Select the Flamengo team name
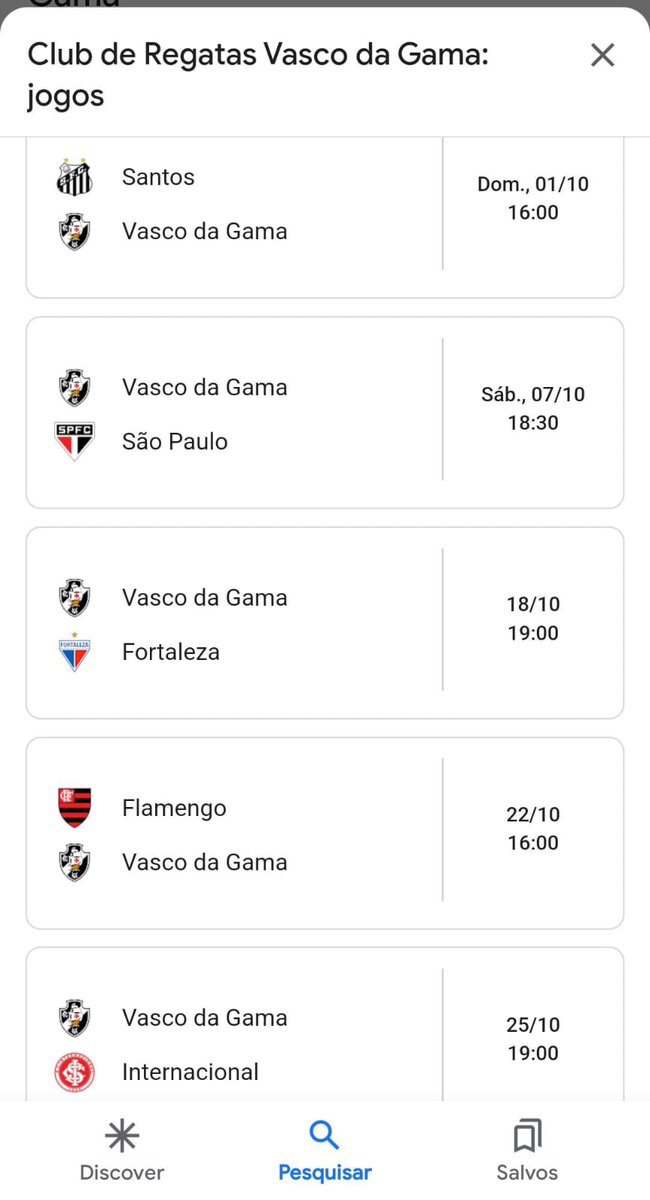Screen dimensions: 650x1200 pyautogui.click(x=174, y=808)
